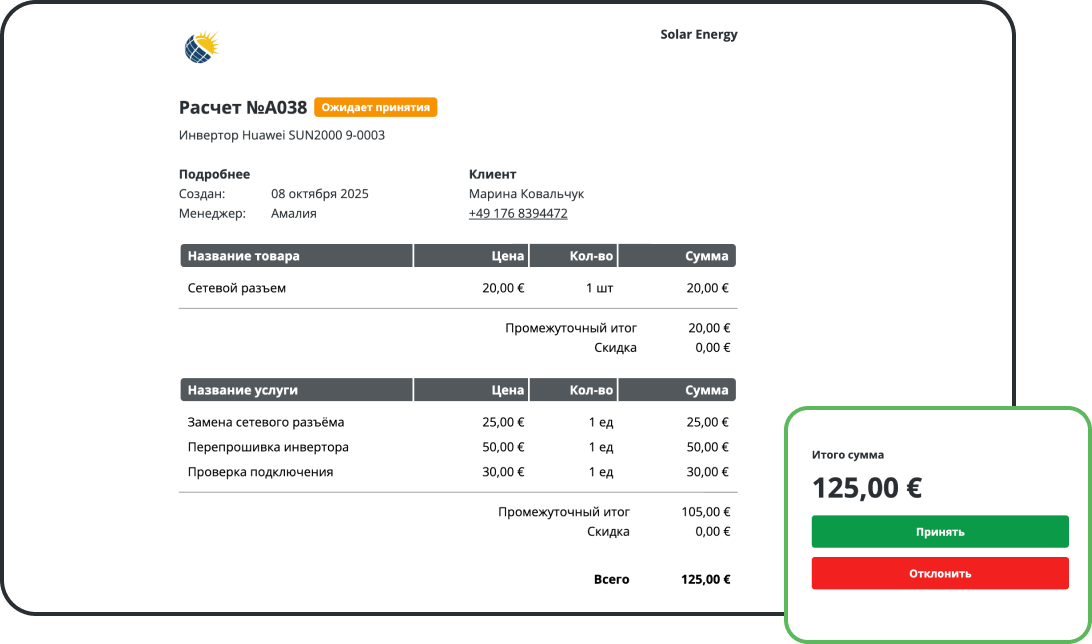
Task: Click the services table Цена header
Action: click(471, 390)
